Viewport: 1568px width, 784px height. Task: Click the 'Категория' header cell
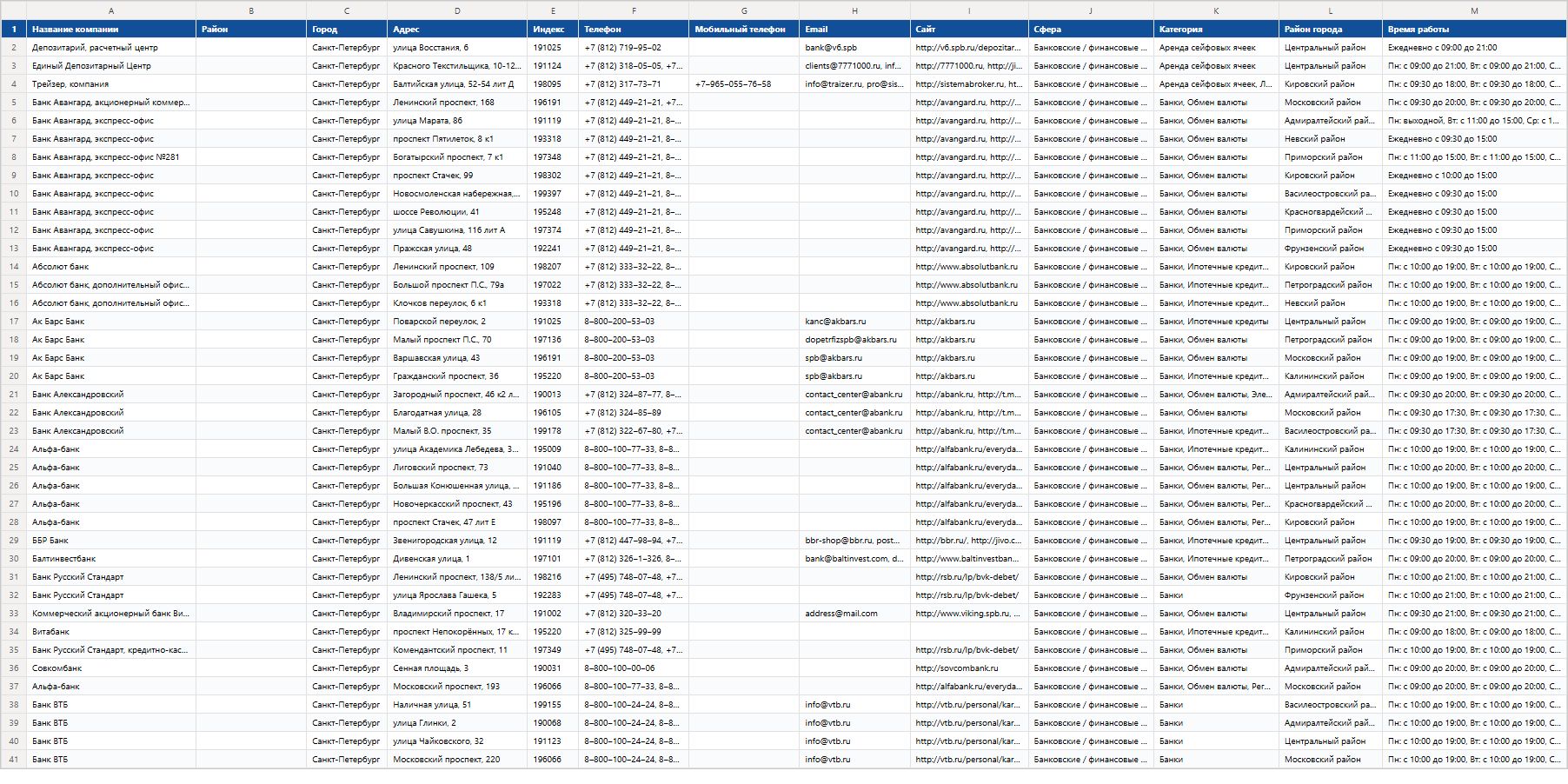1216,29
